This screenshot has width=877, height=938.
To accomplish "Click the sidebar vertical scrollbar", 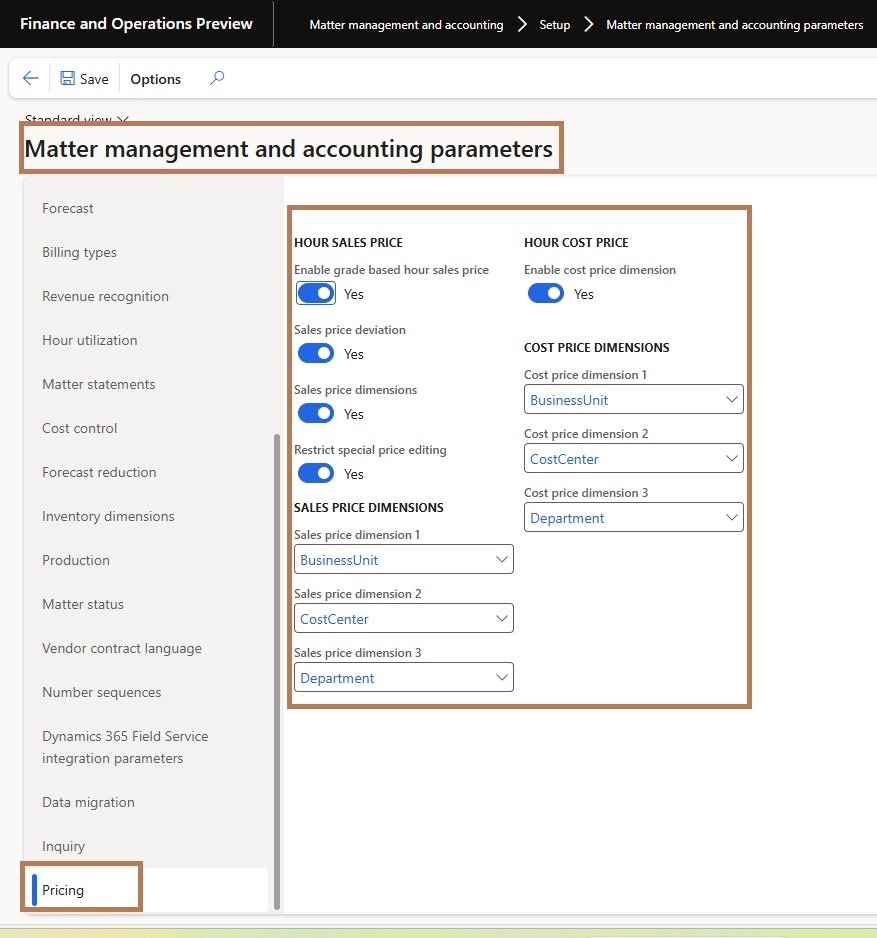I will (x=276, y=671).
